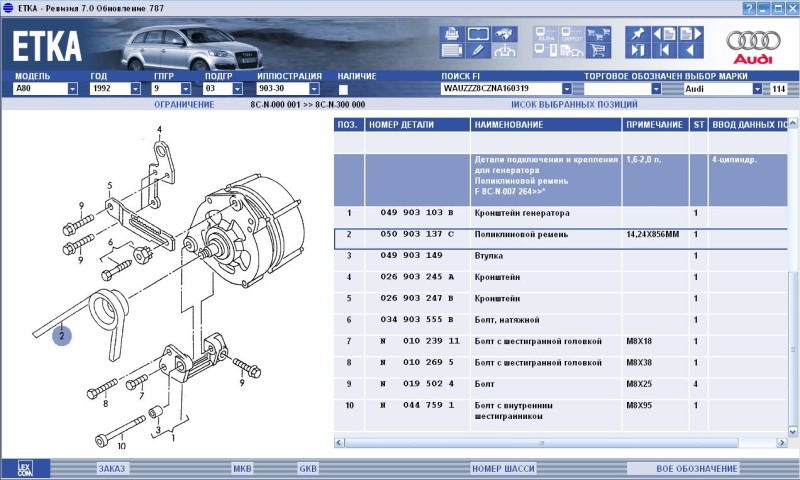Click the scroll up arrow of parts table
Screen dimensions: 800x480
click(x=793, y=123)
